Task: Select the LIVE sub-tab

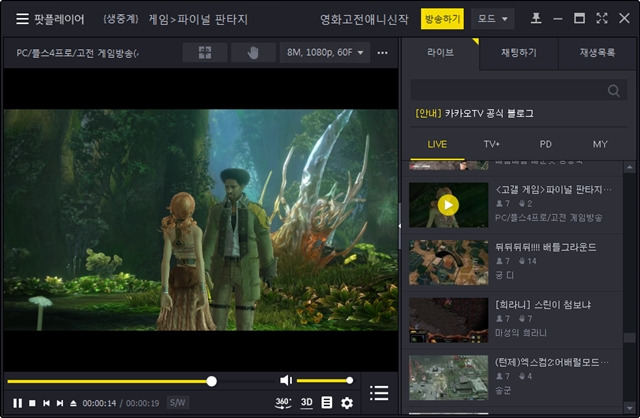Action: tap(437, 144)
